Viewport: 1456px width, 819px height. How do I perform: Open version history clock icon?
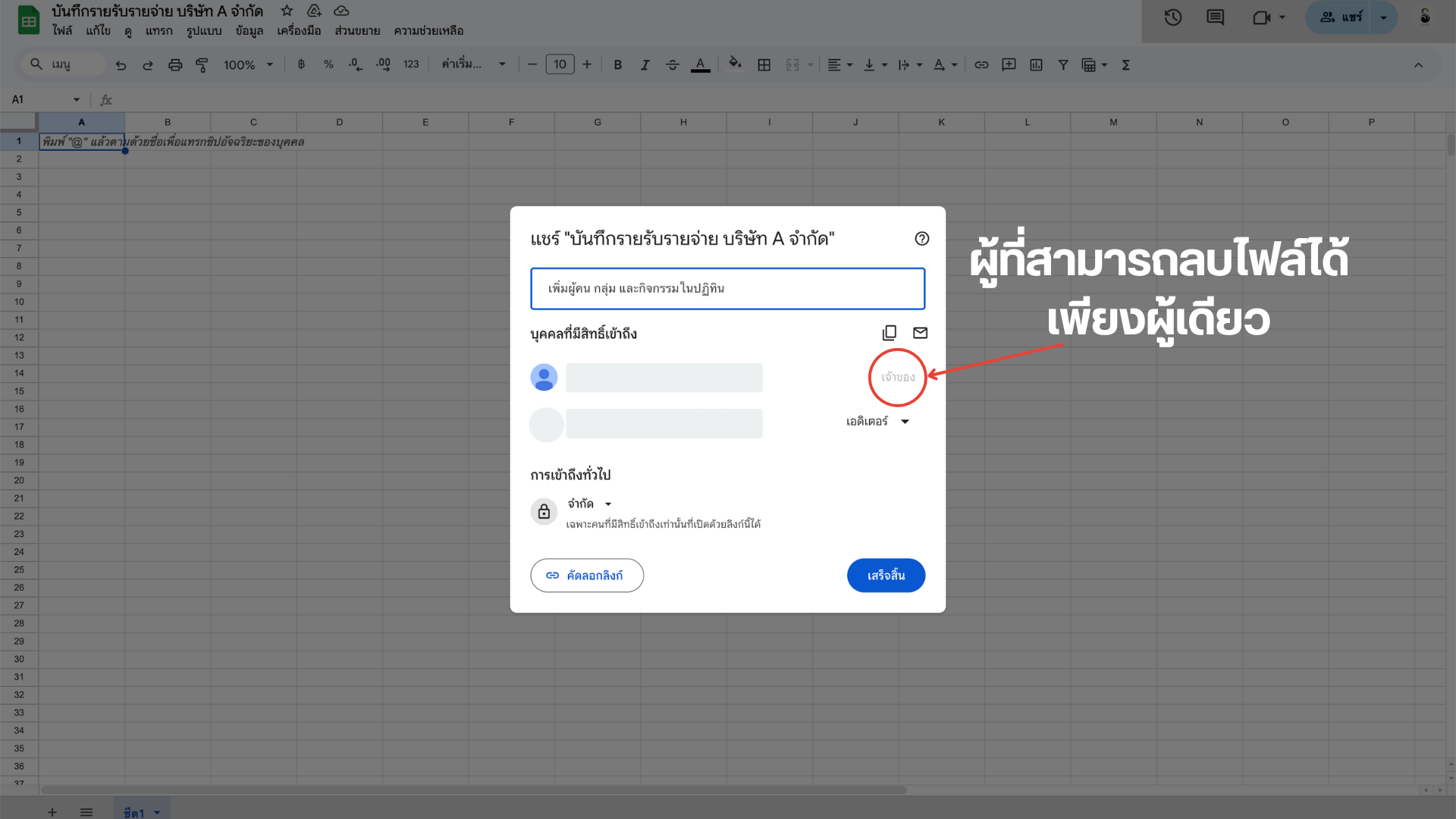(x=1172, y=17)
